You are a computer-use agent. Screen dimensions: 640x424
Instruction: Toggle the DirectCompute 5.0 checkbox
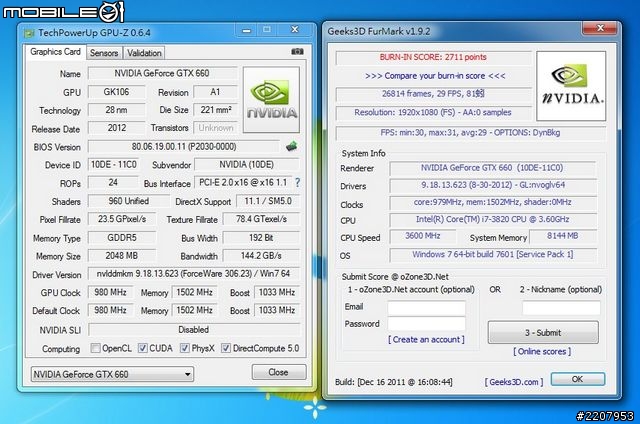[226, 348]
